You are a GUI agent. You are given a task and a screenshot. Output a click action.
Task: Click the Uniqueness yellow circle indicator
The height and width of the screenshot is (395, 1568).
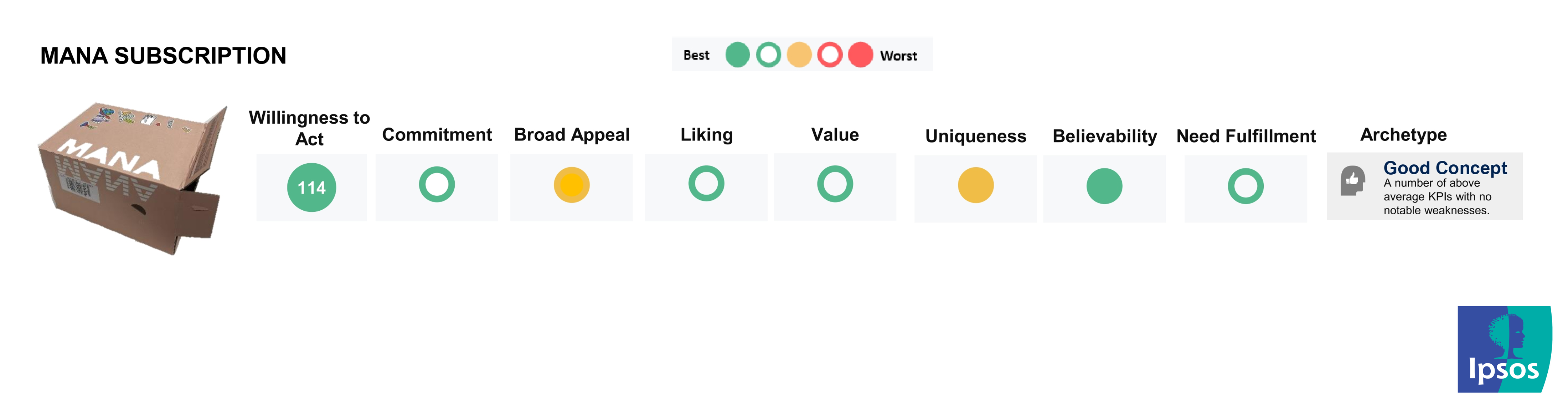click(975, 185)
